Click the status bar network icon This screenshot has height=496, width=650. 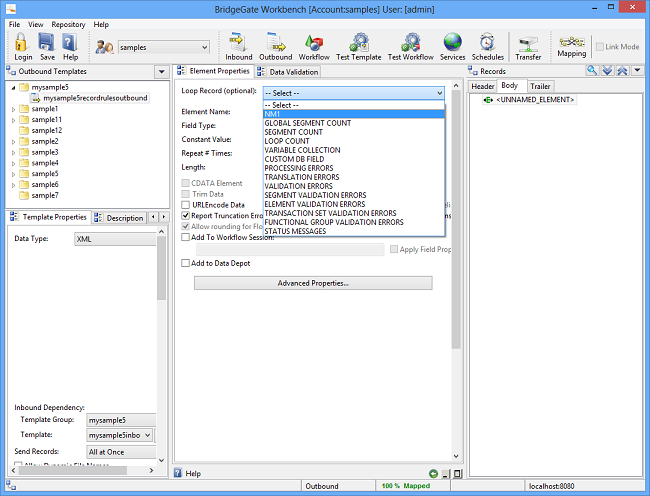[x=11, y=486]
